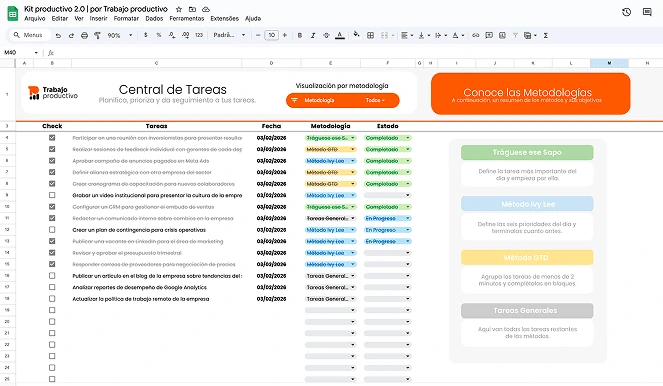The width and height of the screenshot is (663, 386).
Task: Check the box for 'Analizar reportes de desempeño'
Action: click(x=52, y=287)
